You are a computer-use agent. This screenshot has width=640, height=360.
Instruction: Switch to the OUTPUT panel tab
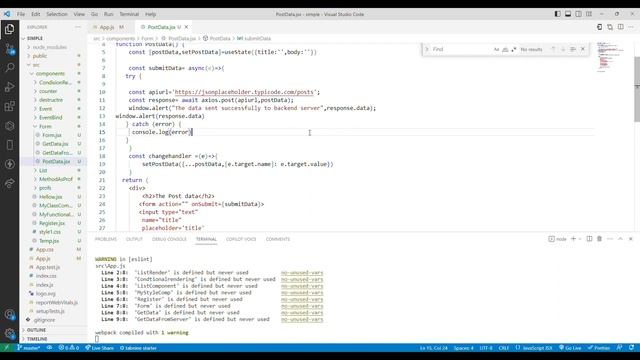(134, 239)
